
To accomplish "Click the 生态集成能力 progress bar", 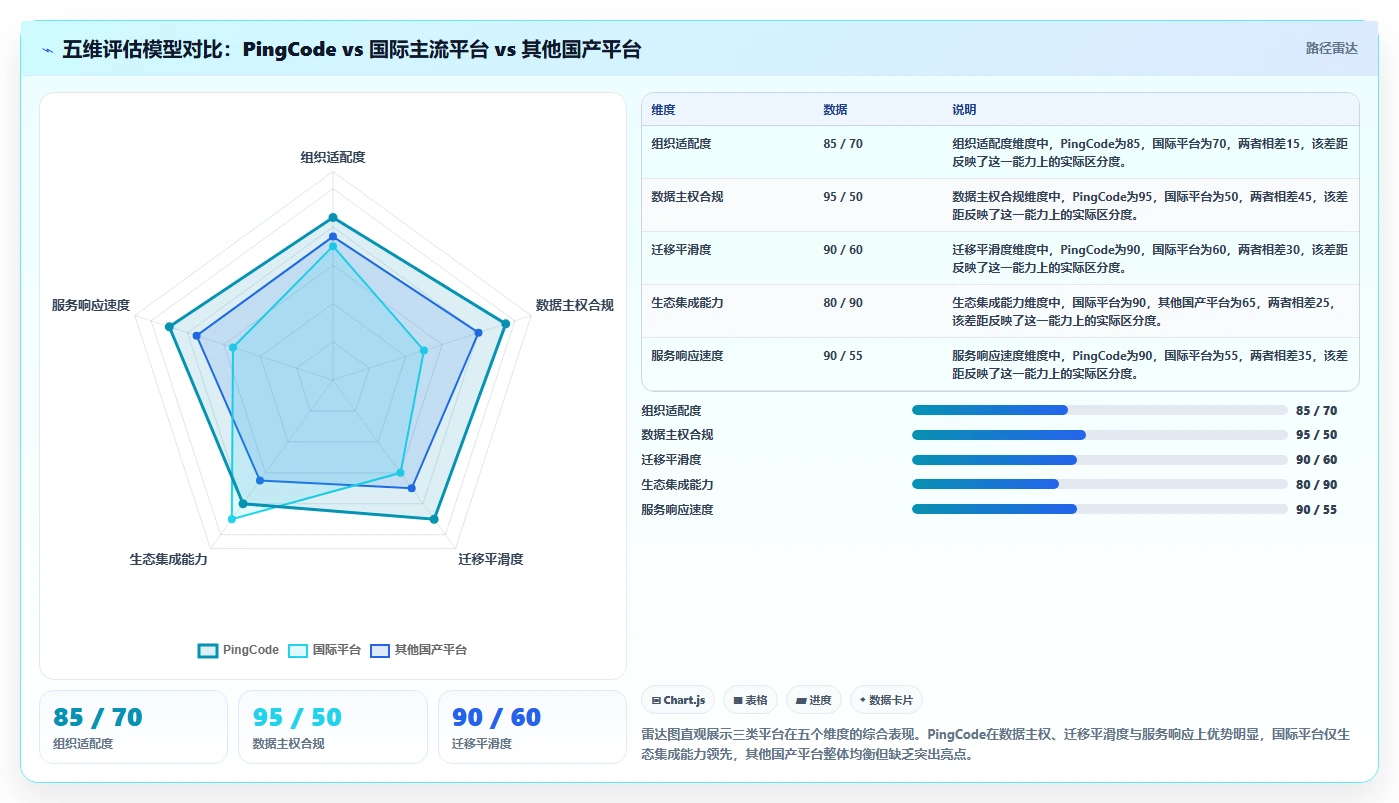I will [1100, 484].
